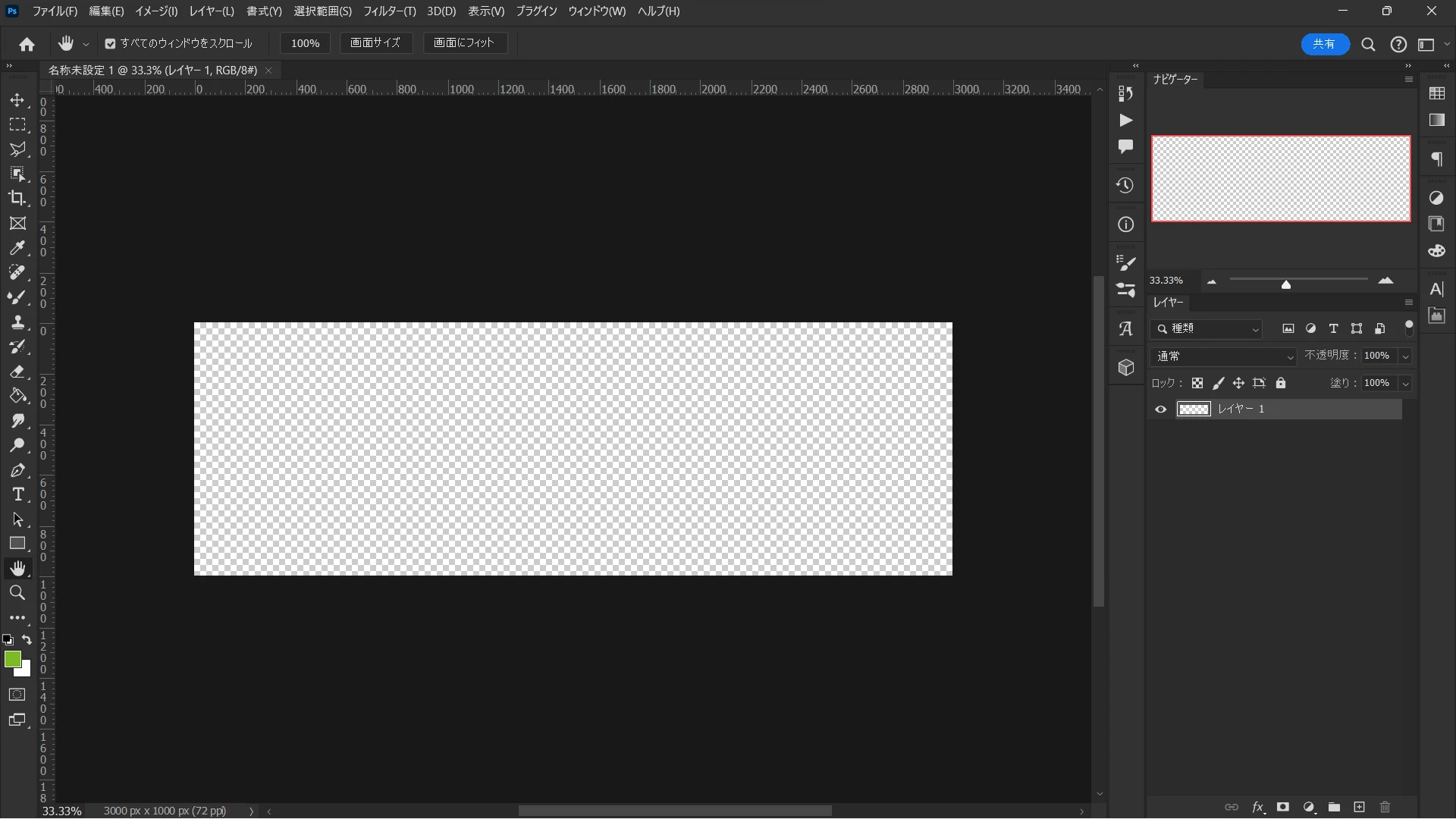1456x819 pixels.
Task: Toggle lock all for the layer
Action: 1281,383
